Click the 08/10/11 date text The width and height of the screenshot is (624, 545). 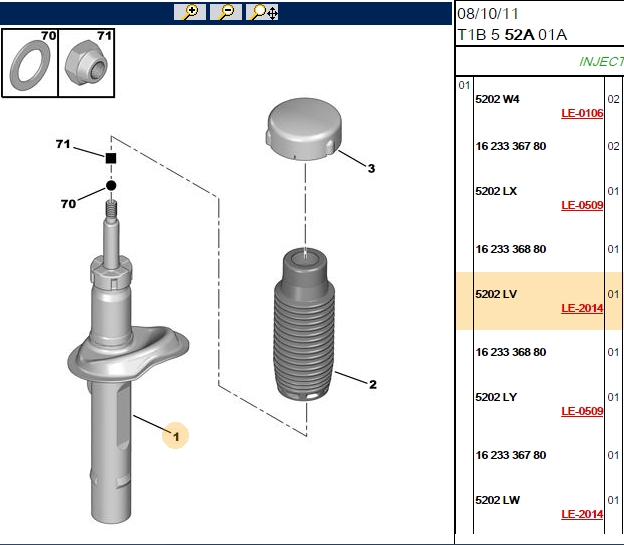(x=488, y=14)
